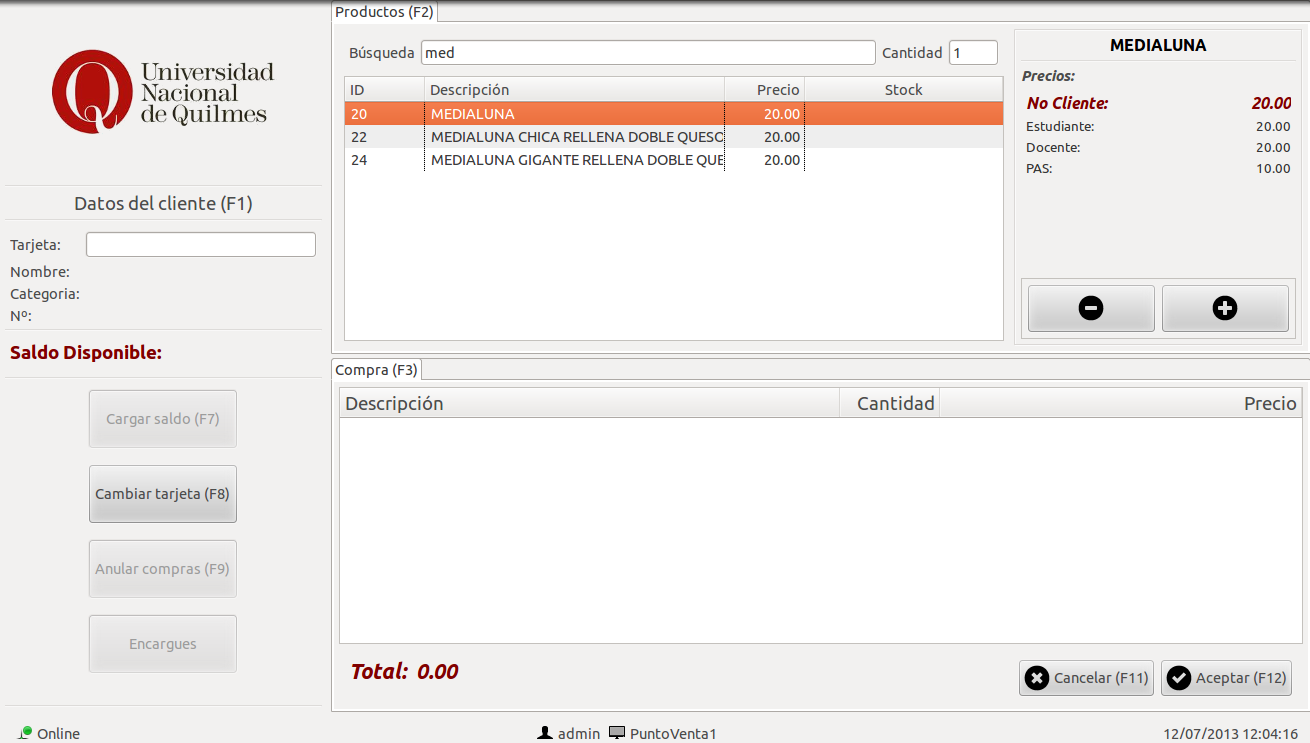Click the PuntoVenta1 monitor icon

click(617, 733)
